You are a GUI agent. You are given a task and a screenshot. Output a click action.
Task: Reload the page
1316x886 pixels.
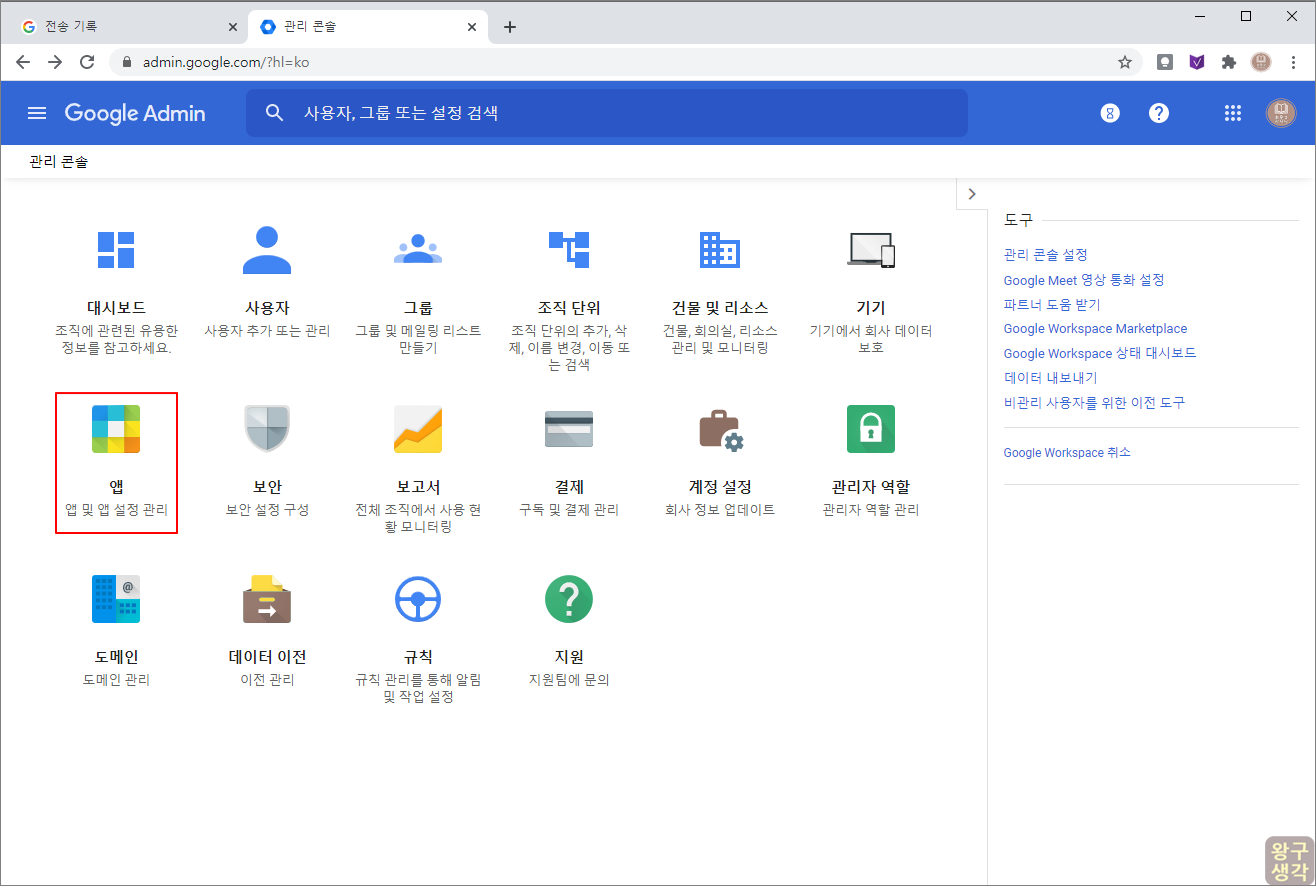tap(87, 62)
